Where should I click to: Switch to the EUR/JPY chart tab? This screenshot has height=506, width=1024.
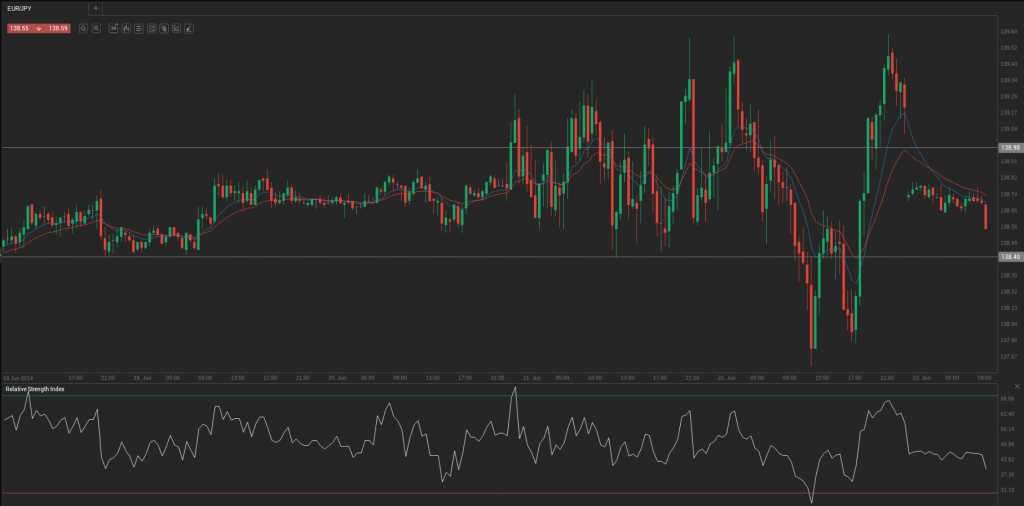(21, 7)
